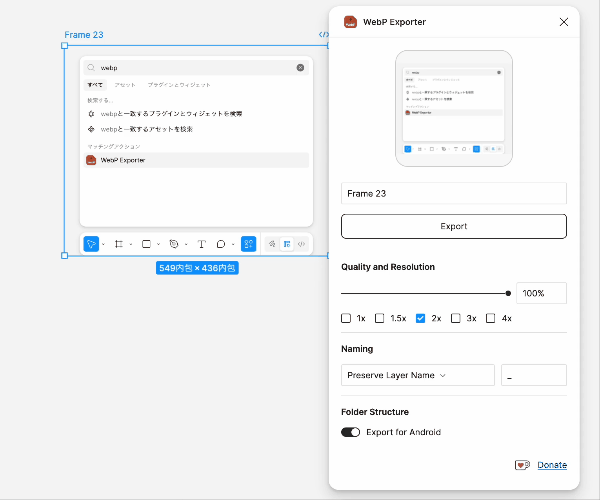Select the すべて tab

95,85
